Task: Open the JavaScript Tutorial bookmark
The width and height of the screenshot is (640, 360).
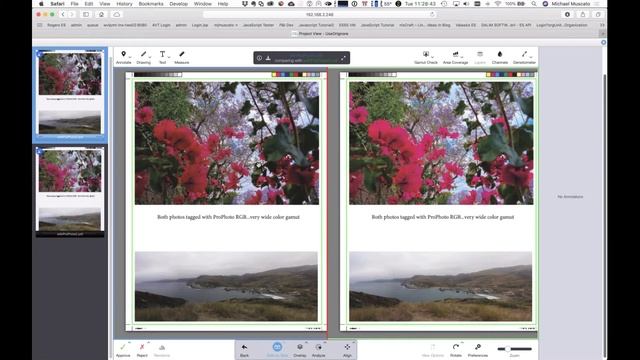Action: pyautogui.click(x=377, y=25)
